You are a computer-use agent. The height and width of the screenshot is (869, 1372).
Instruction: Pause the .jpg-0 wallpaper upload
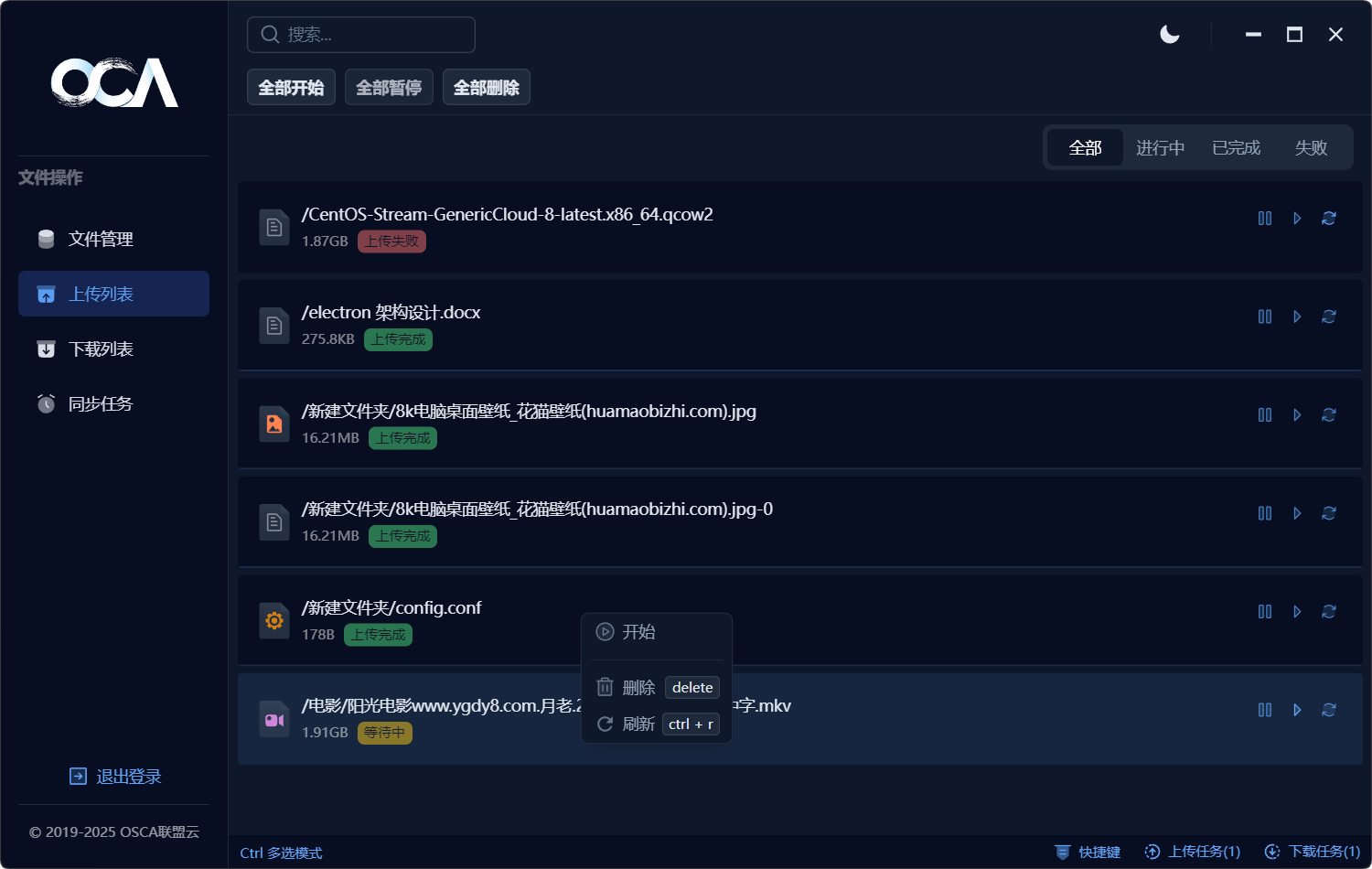tap(1265, 513)
